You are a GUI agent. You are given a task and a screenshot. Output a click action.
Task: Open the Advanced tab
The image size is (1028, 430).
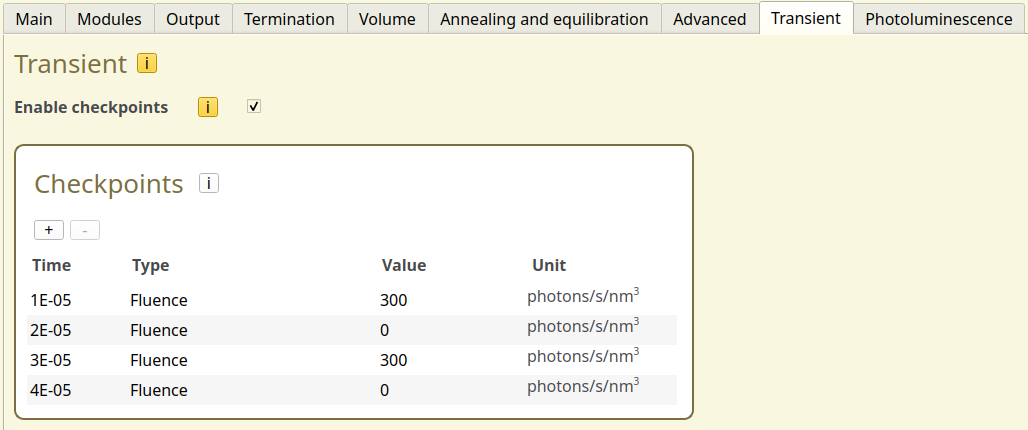click(709, 19)
